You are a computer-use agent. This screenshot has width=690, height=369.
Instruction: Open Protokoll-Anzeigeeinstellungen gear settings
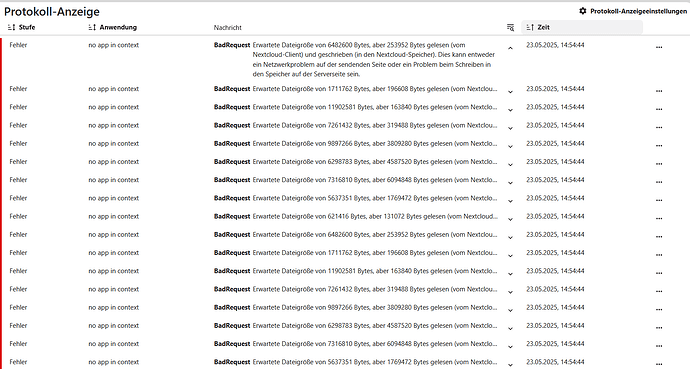pos(583,11)
